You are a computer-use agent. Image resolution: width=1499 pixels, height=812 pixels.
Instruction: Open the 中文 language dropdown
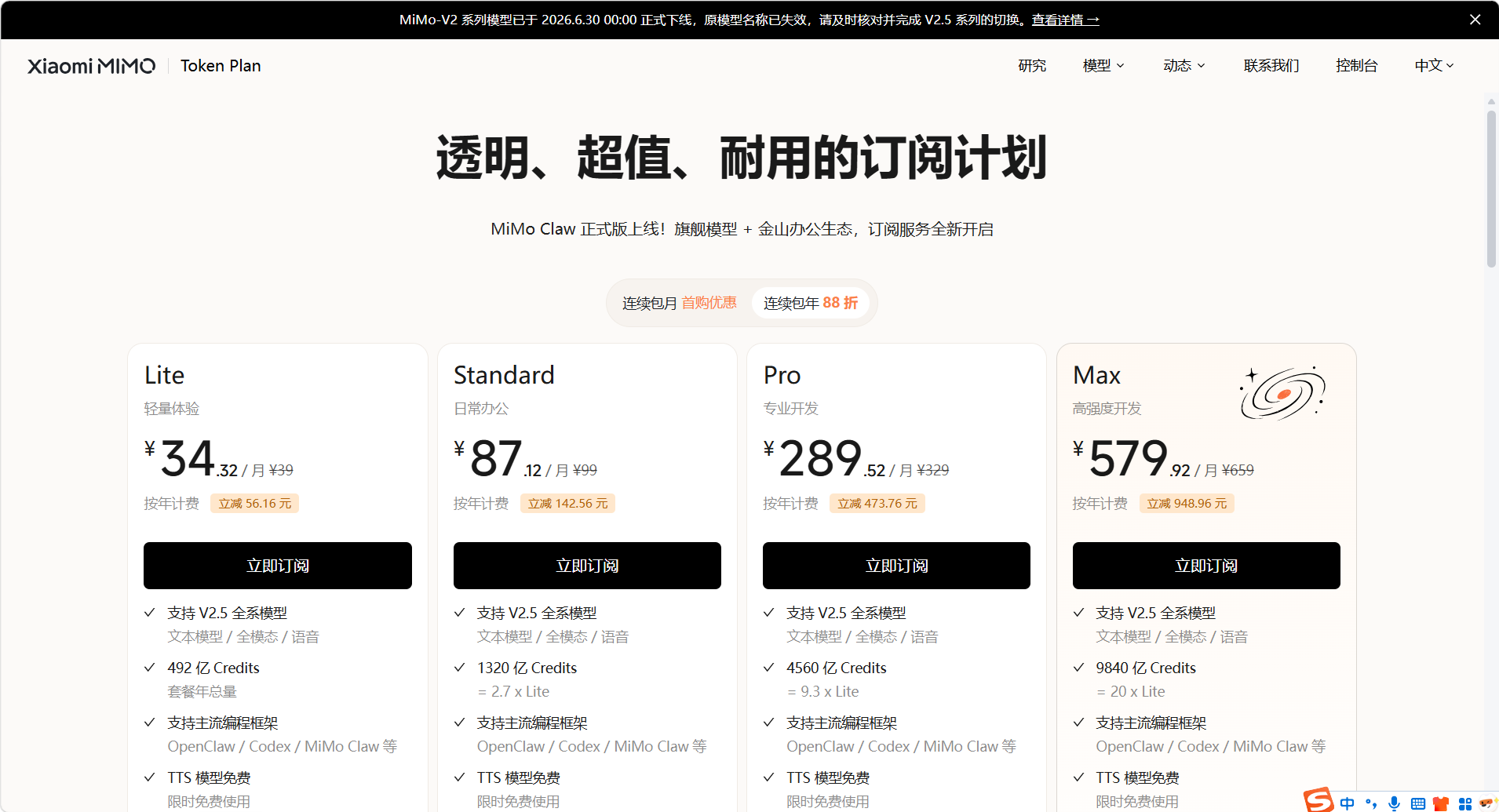[1435, 66]
